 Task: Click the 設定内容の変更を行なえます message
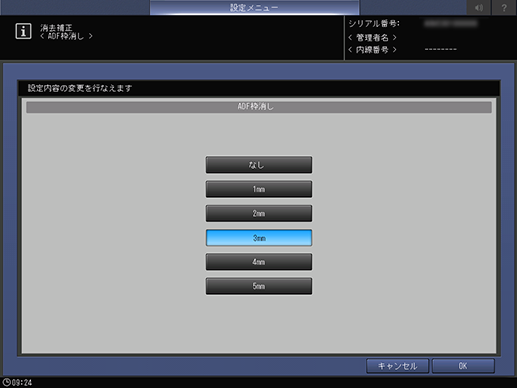coord(80,88)
